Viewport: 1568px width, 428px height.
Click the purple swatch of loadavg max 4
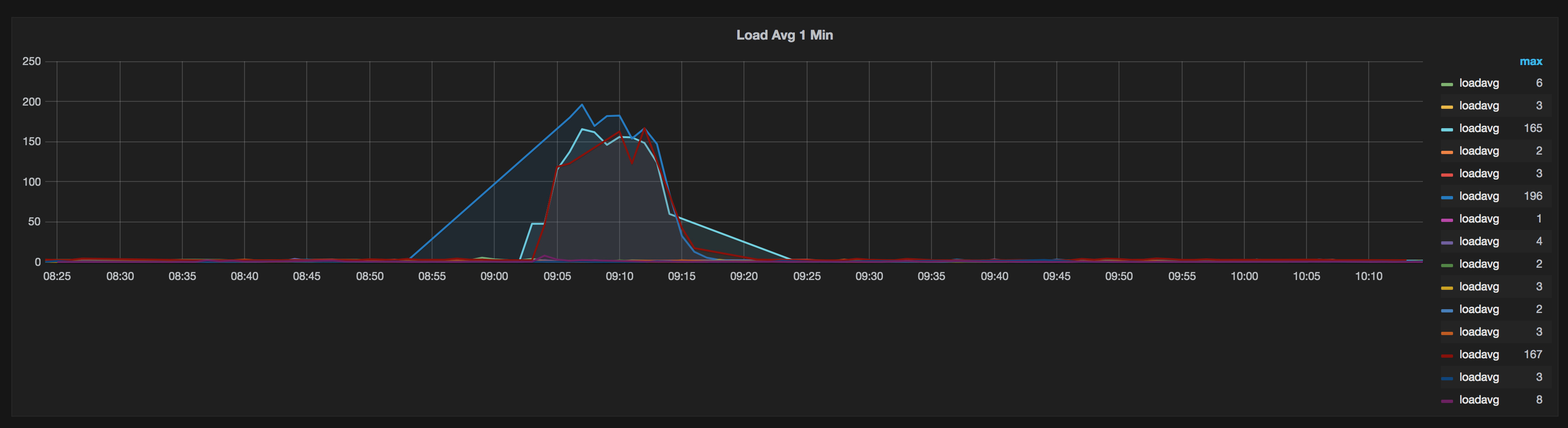point(1447,243)
